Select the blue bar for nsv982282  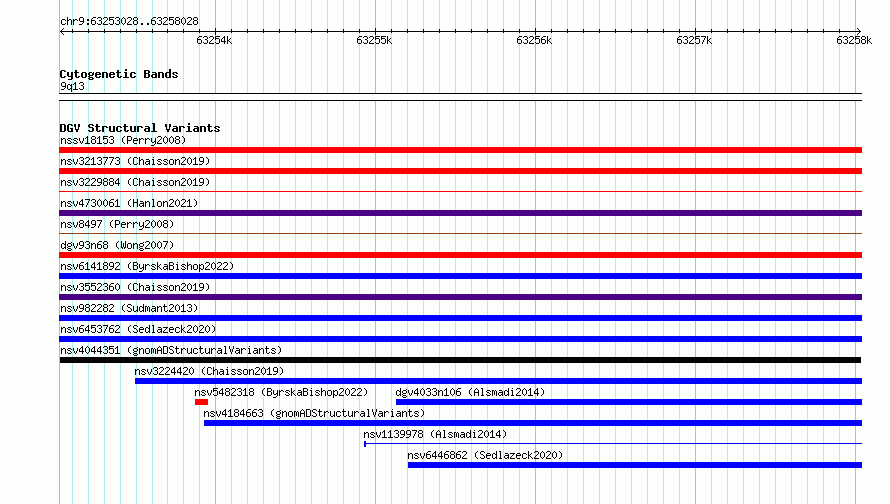pyautogui.click(x=460, y=318)
